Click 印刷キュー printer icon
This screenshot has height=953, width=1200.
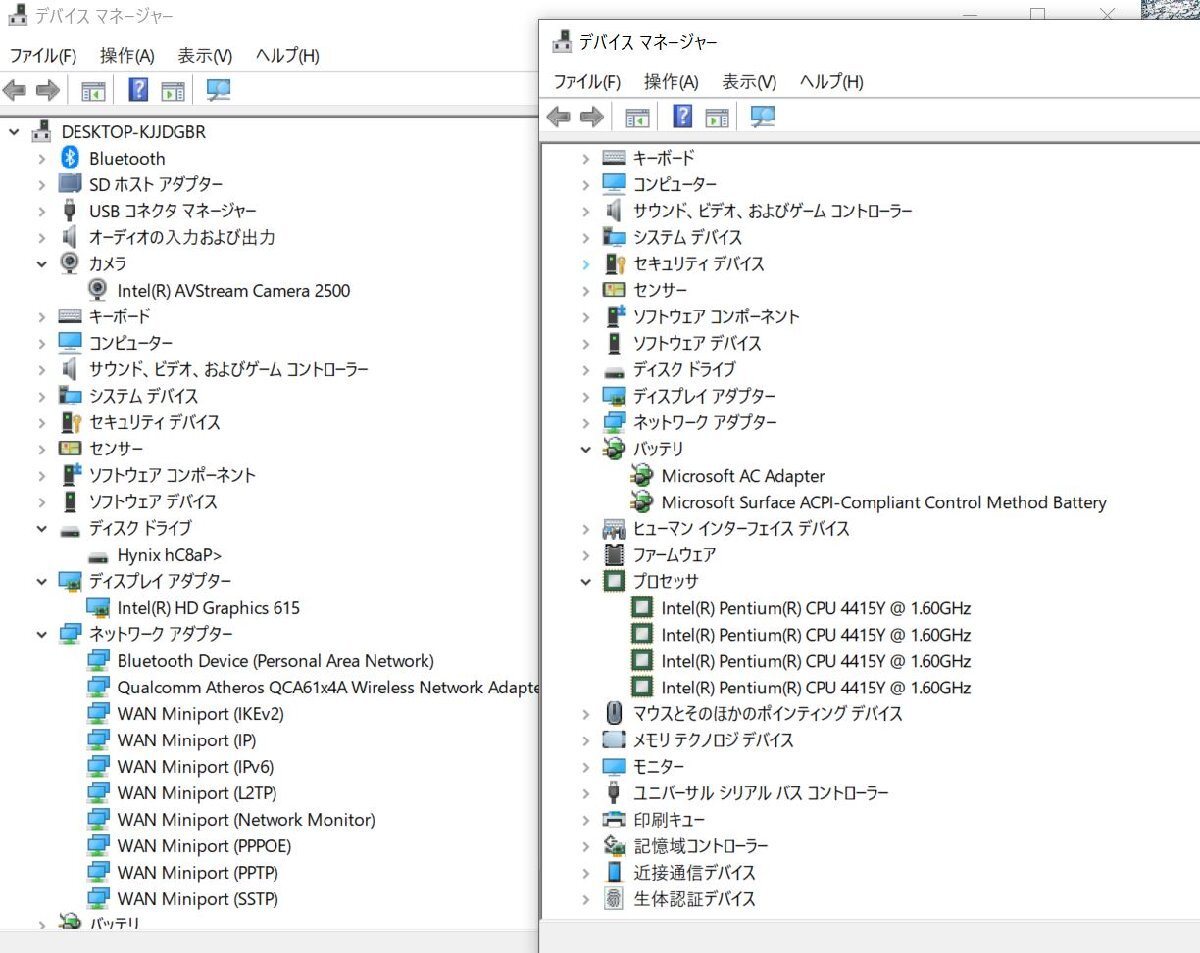(x=614, y=819)
